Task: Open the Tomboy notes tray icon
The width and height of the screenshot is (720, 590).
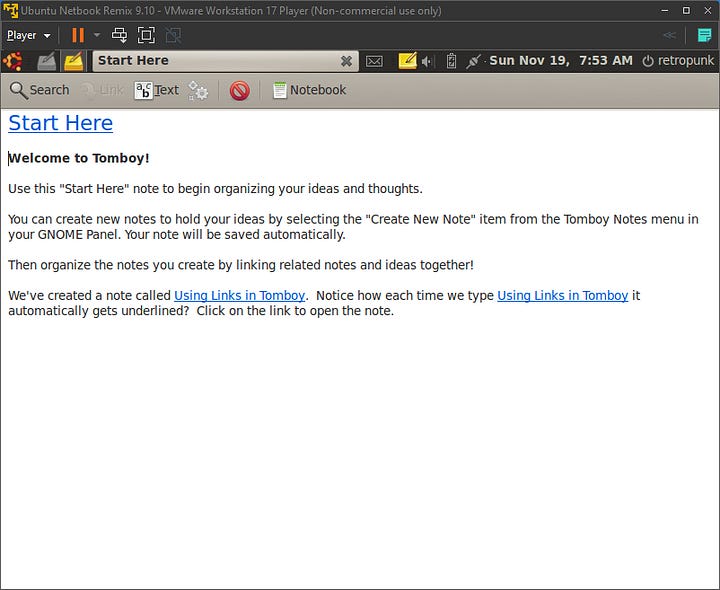Action: click(x=407, y=61)
